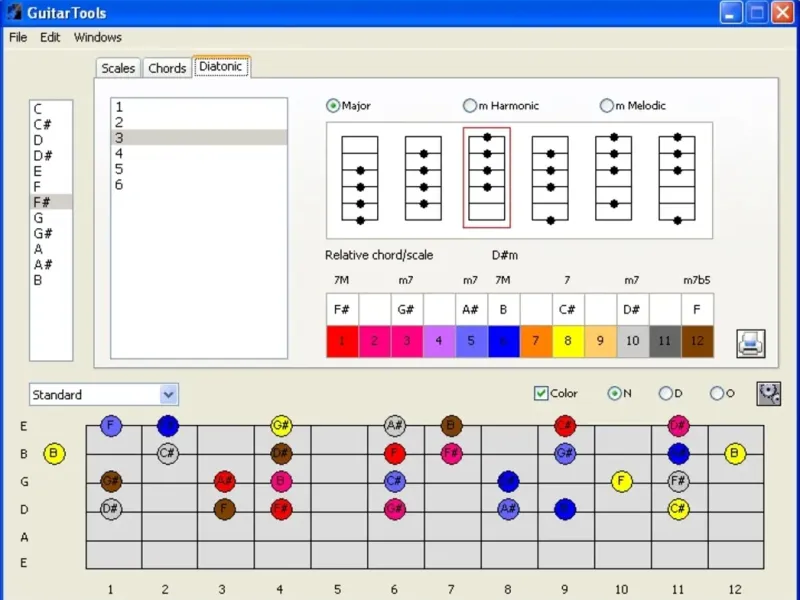Switch to the Scales tab

click(x=118, y=68)
